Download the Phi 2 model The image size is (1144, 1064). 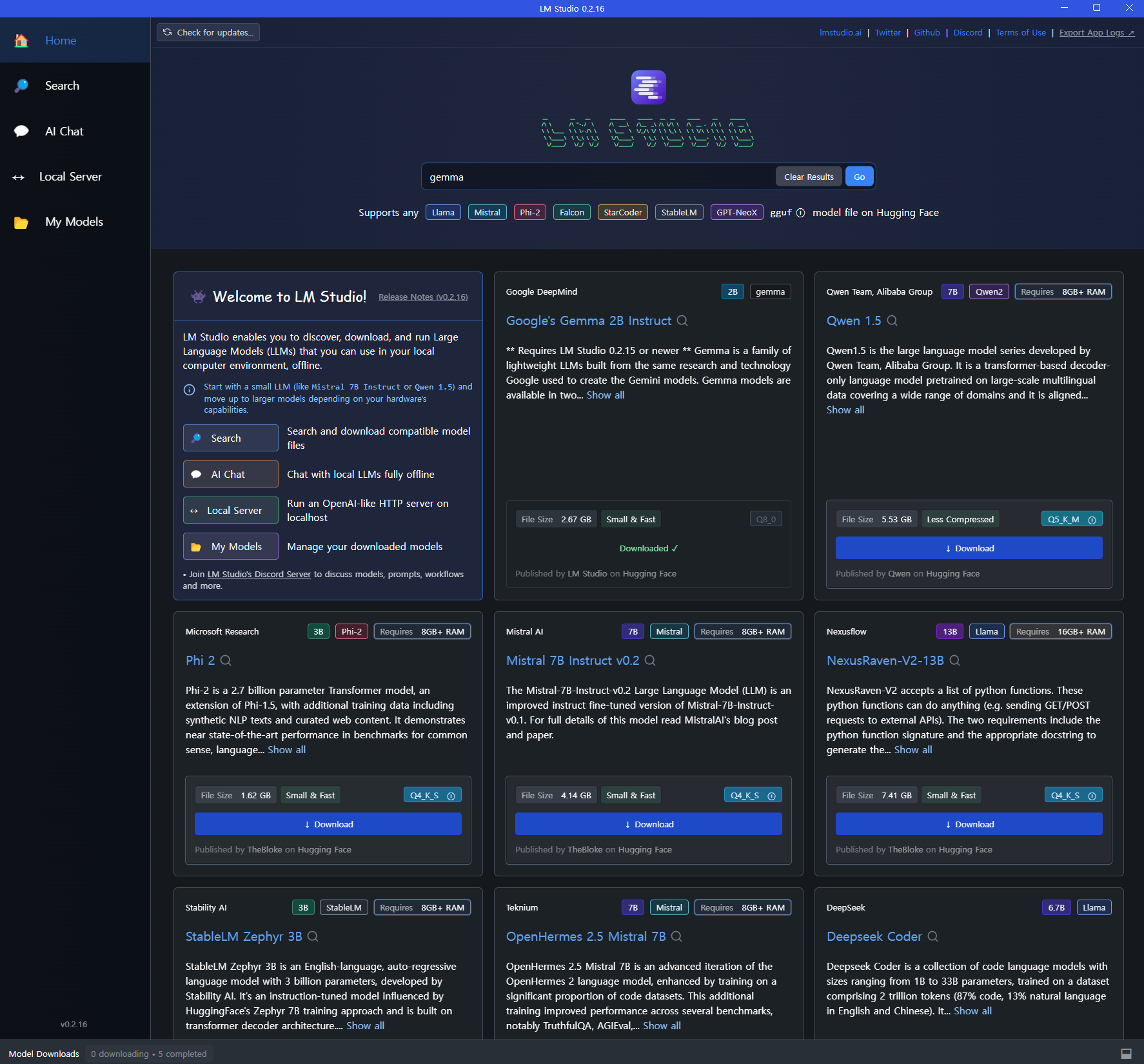pyautogui.click(x=328, y=824)
